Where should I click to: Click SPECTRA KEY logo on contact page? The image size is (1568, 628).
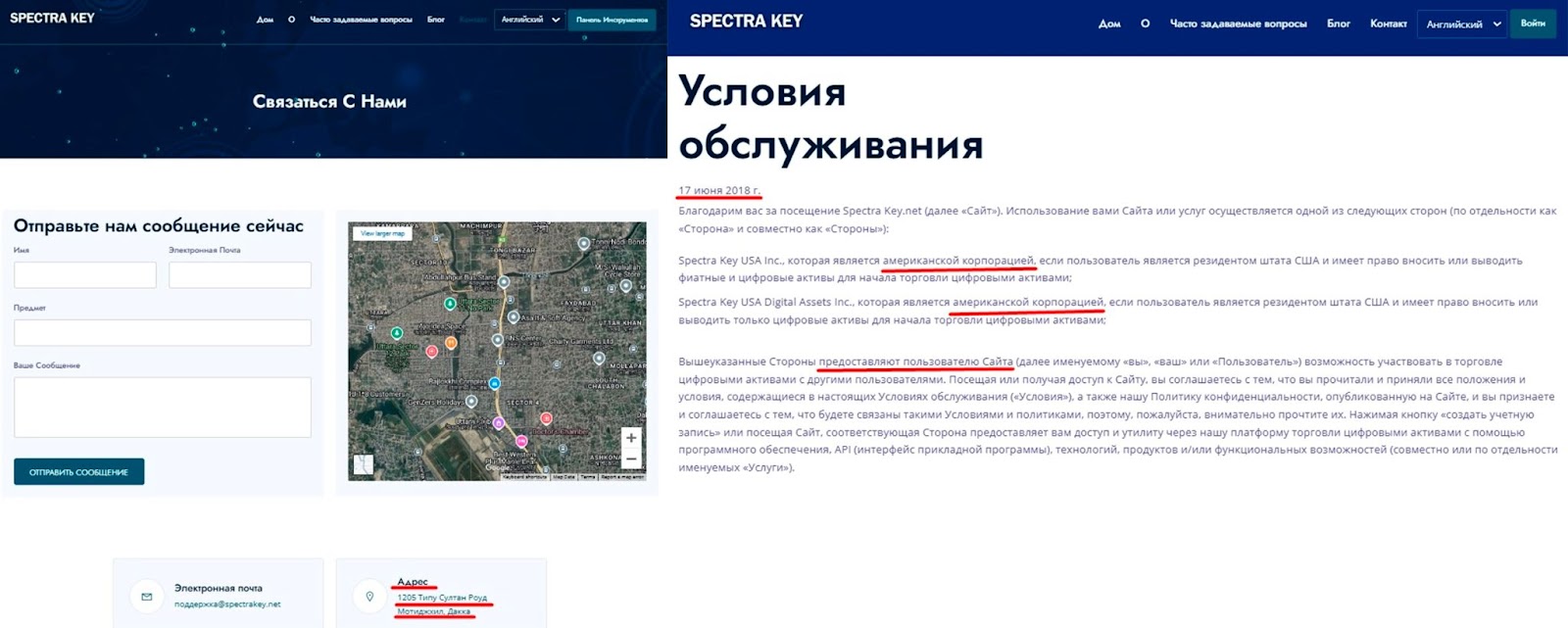coord(52,18)
